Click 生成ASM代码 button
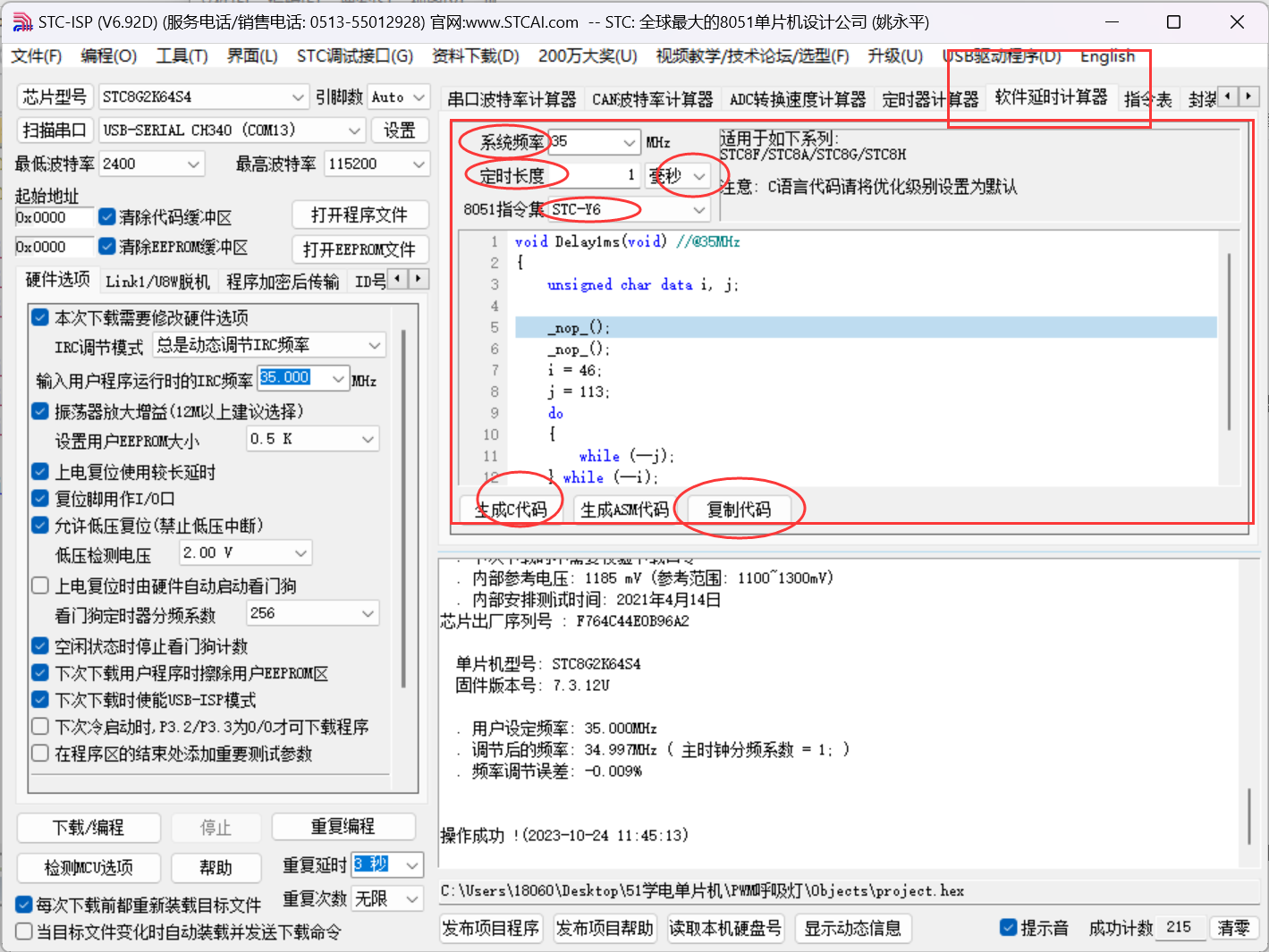Screen dimensions: 1269x952 [624, 510]
